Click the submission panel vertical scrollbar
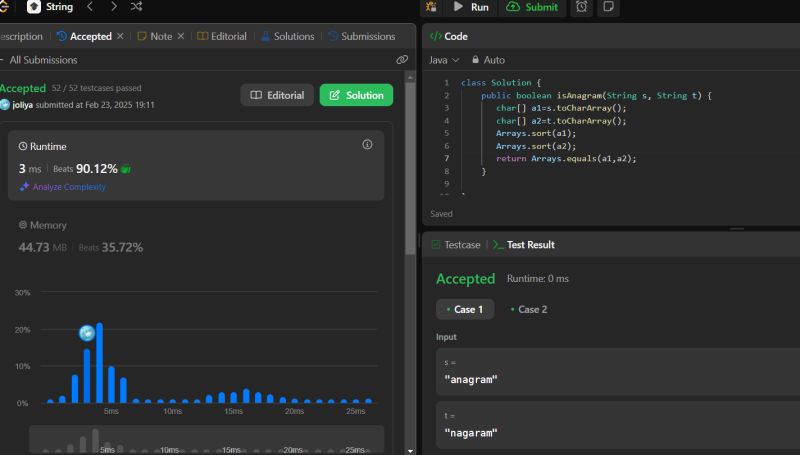This screenshot has height=455, width=800. coord(410,168)
